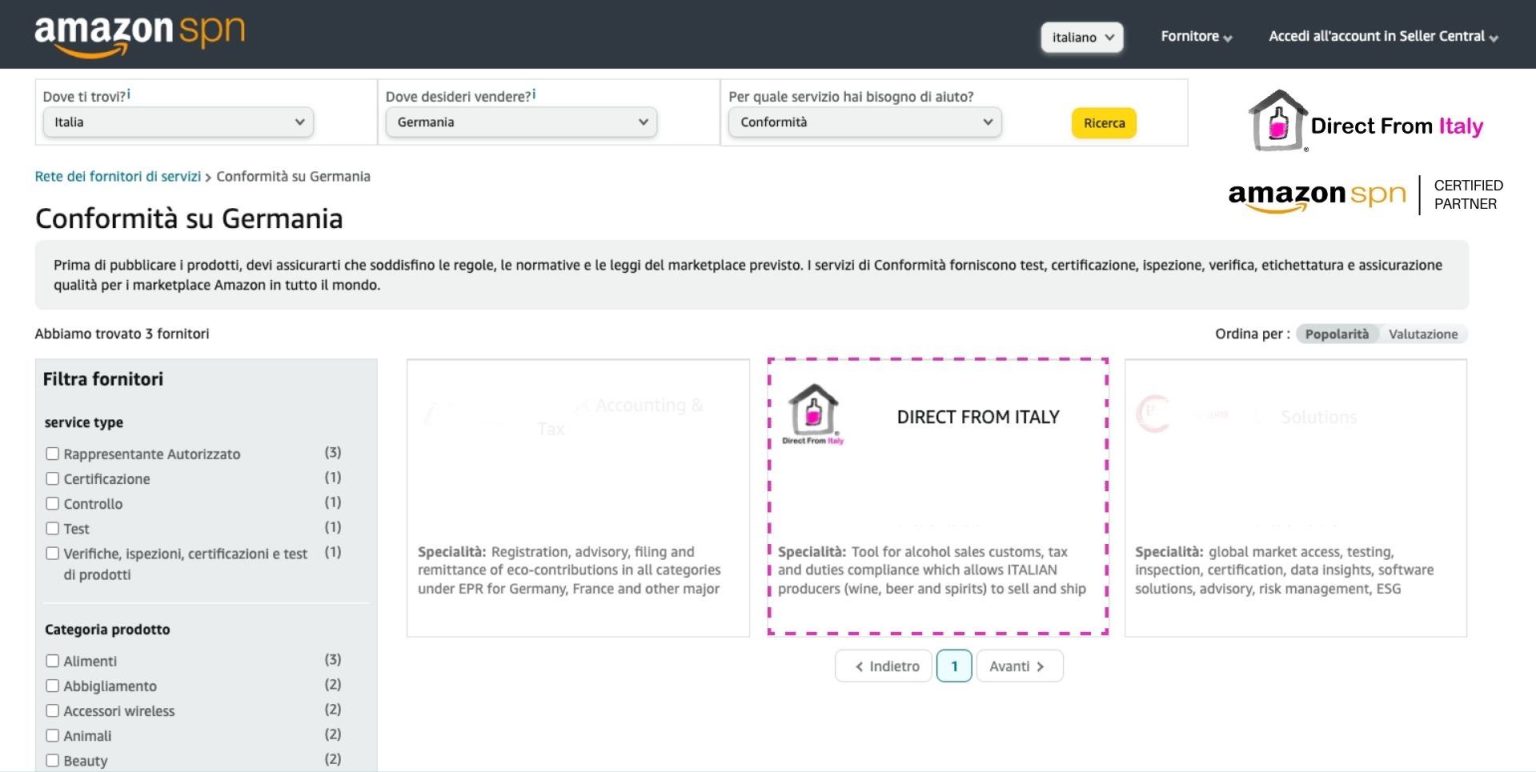Click the Direct From Italy logo at top right
1536x772 pixels.
1366,122
